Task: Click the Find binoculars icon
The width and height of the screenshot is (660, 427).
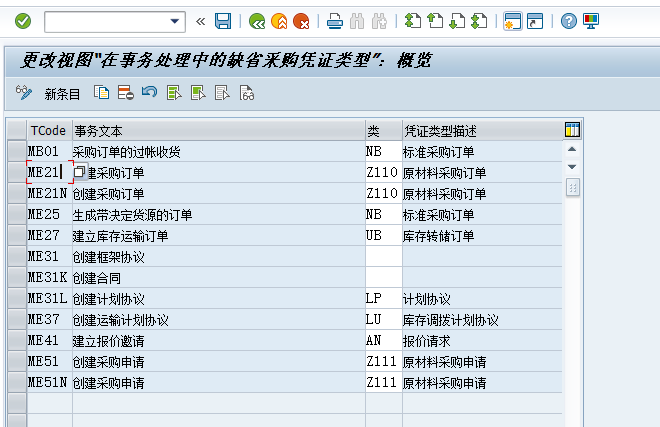Action: pos(357,21)
